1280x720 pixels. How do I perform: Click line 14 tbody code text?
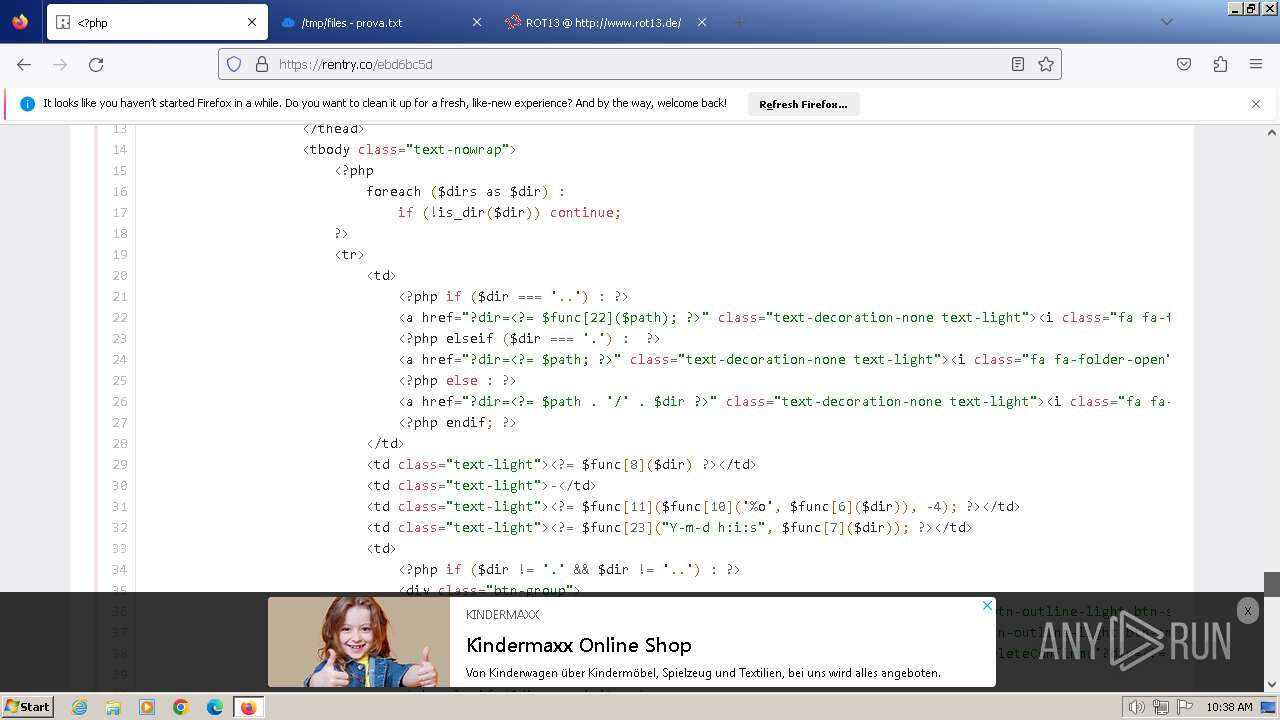click(x=409, y=149)
